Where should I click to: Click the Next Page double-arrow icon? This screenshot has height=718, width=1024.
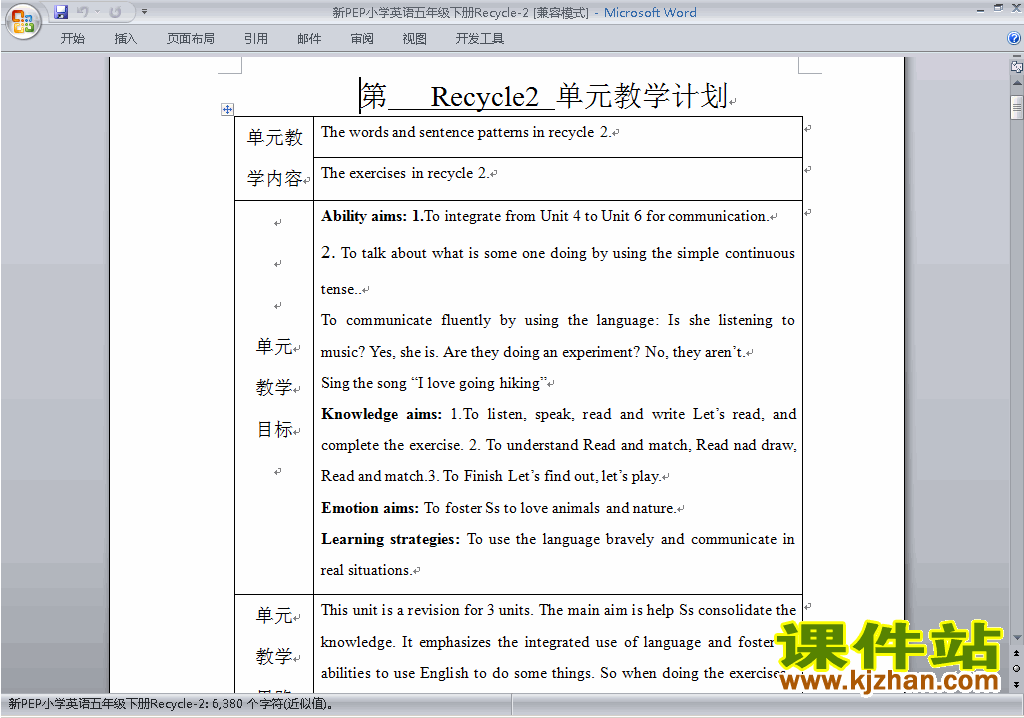coord(1016,684)
